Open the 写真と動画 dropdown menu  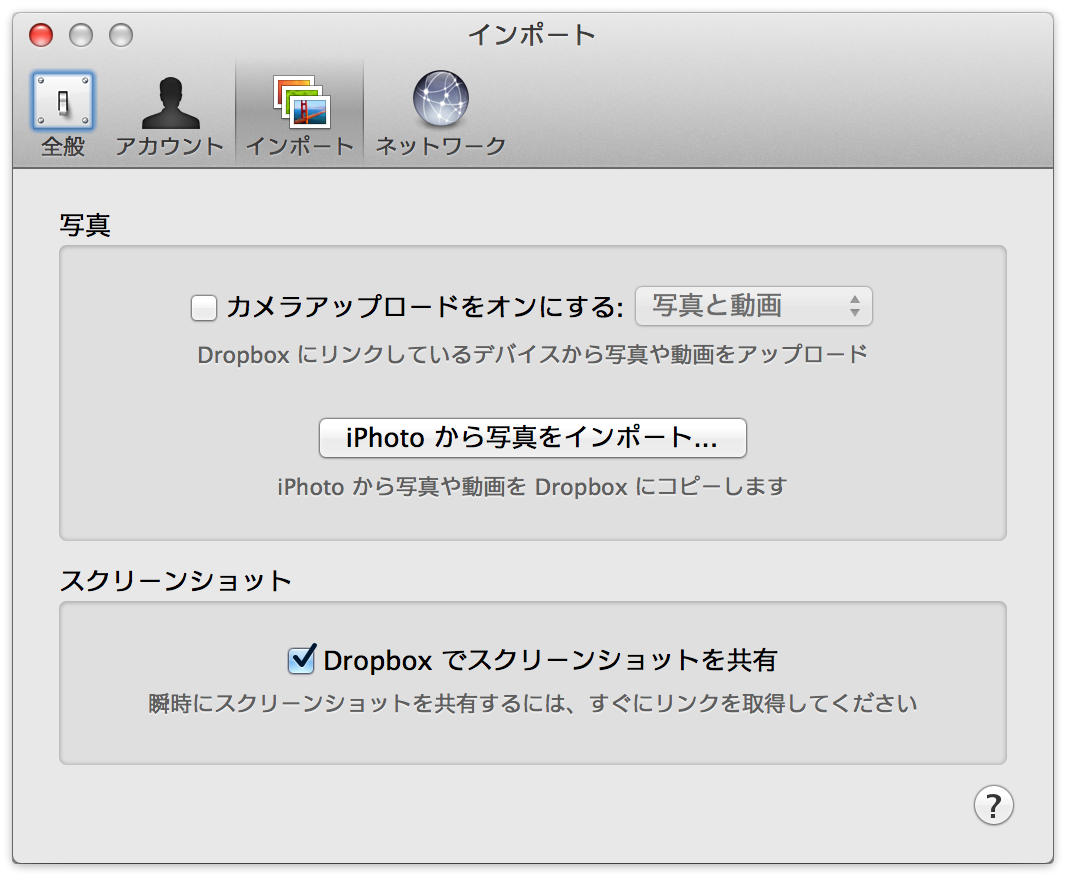(x=753, y=306)
